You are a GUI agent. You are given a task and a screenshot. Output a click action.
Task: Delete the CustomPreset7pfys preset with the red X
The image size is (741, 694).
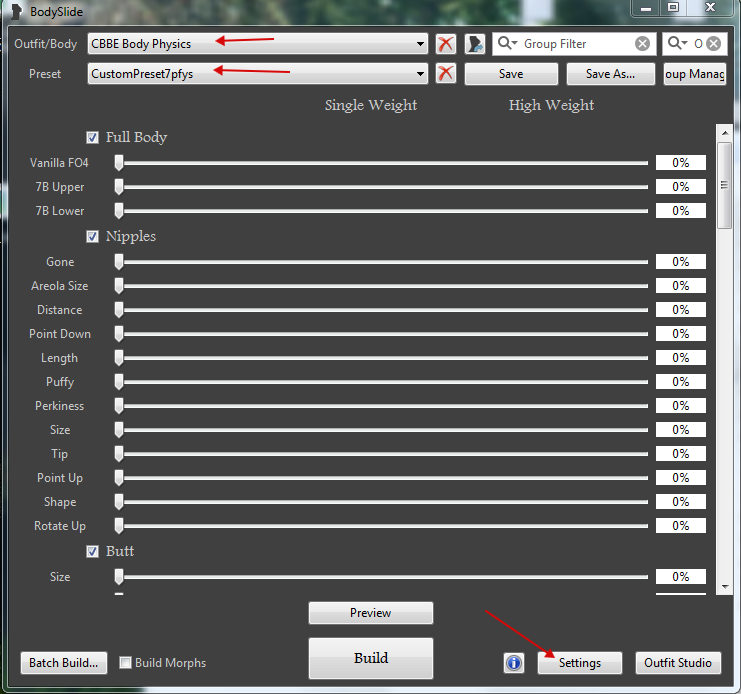[446, 74]
